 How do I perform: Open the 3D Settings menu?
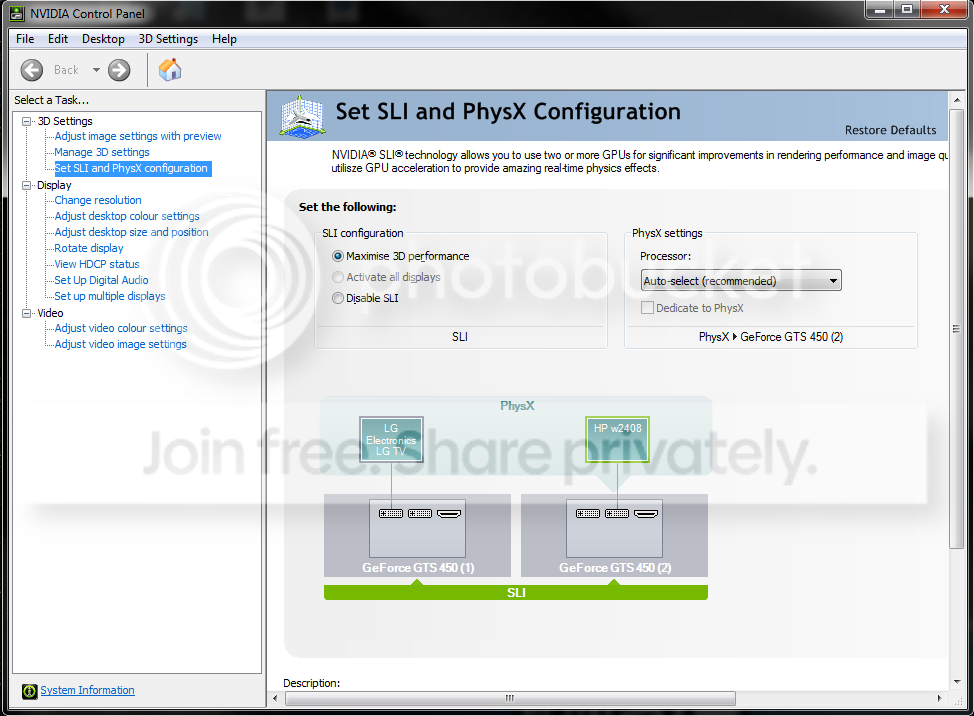[168, 39]
